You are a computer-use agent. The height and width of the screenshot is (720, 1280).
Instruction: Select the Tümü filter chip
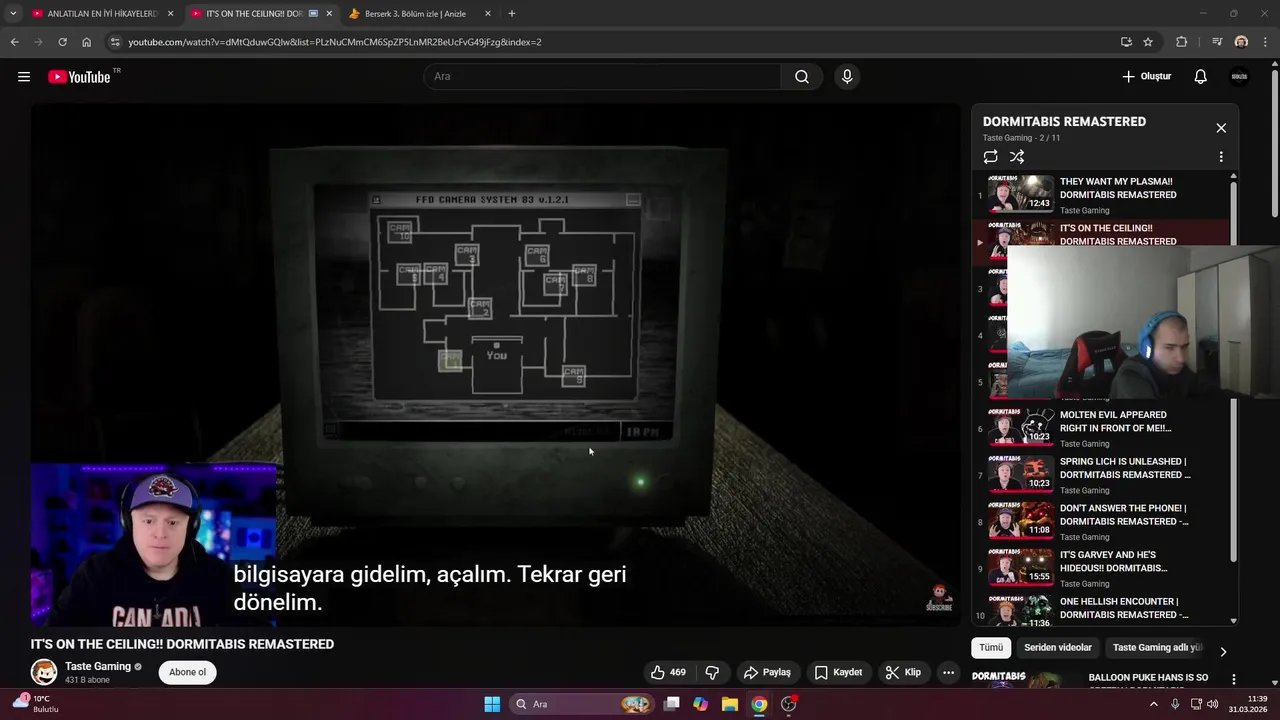[991, 648]
